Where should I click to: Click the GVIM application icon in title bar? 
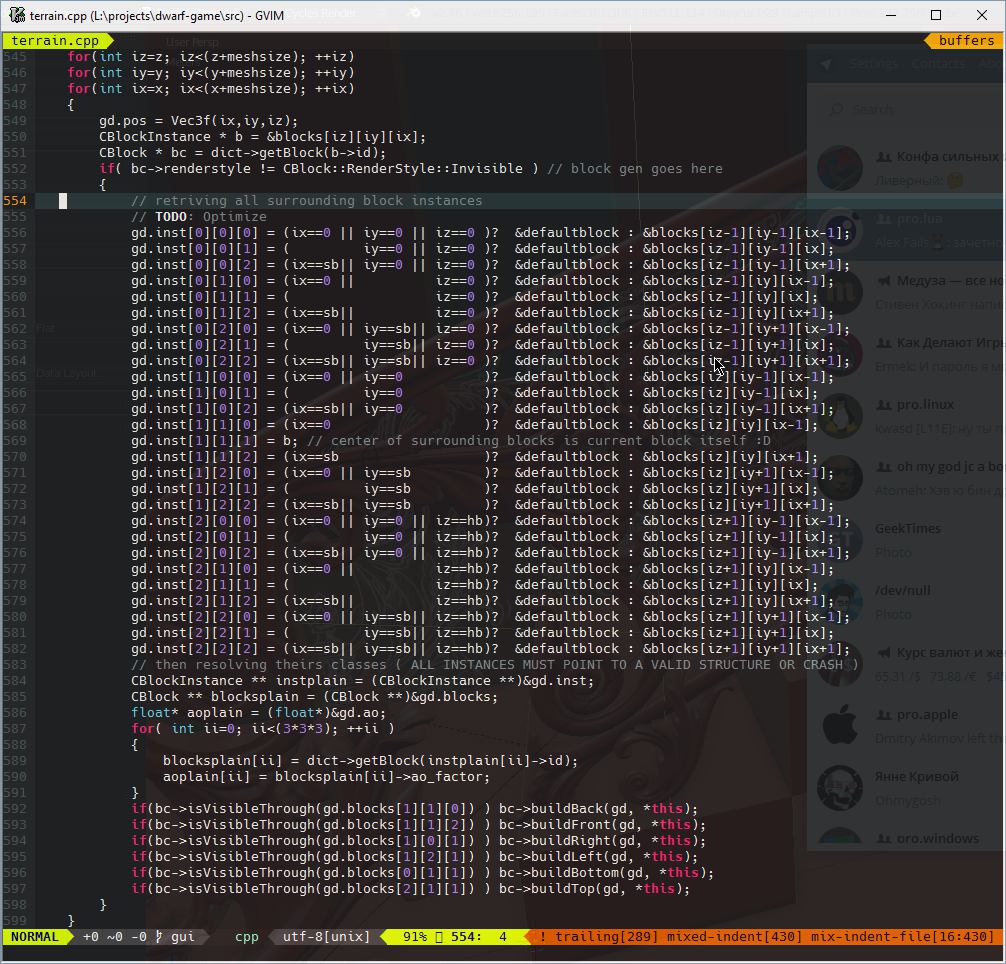17,15
